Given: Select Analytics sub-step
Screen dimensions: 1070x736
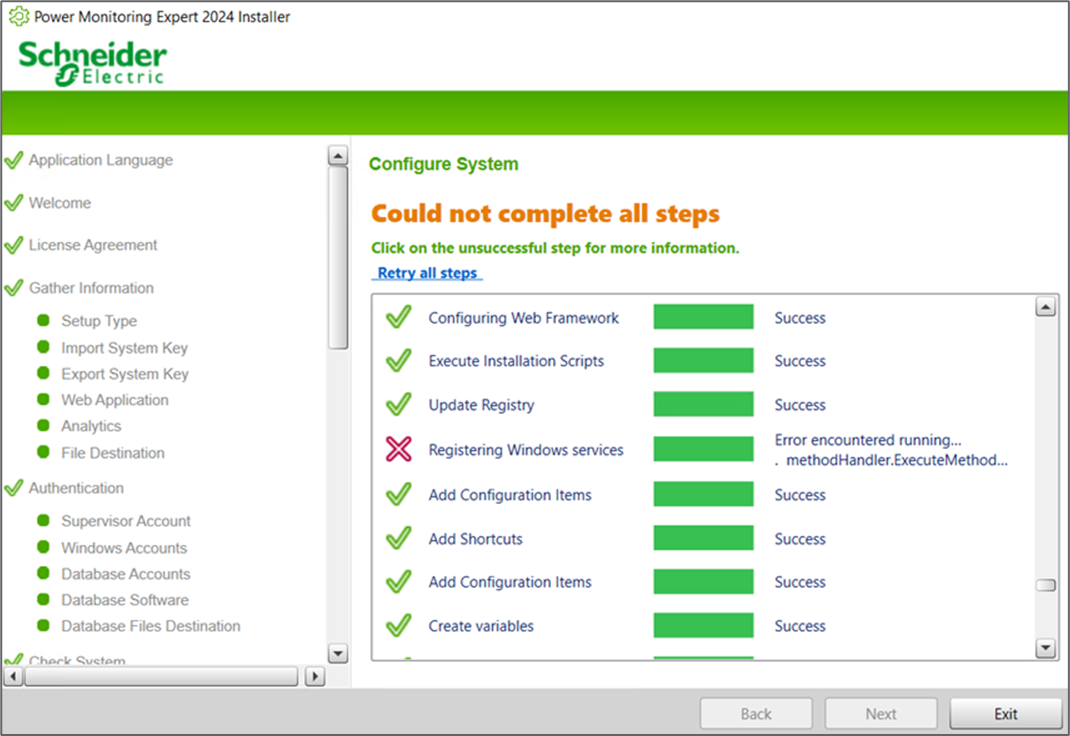Looking at the screenshot, I should tap(91, 426).
